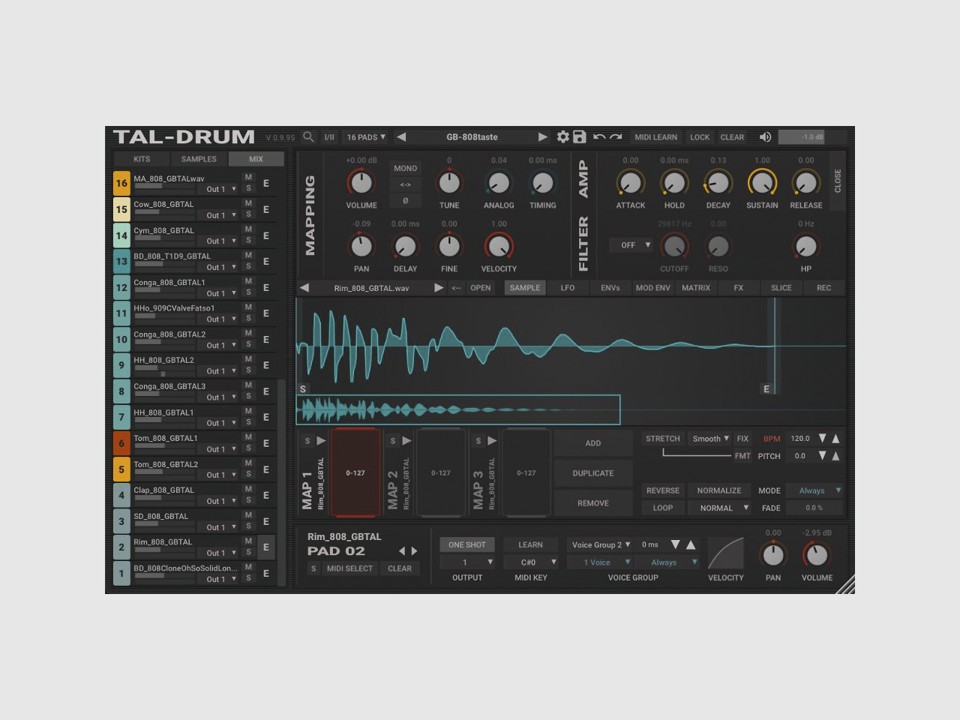The image size is (960, 720).
Task: Click the NORMALIZE button
Action: pos(719,490)
